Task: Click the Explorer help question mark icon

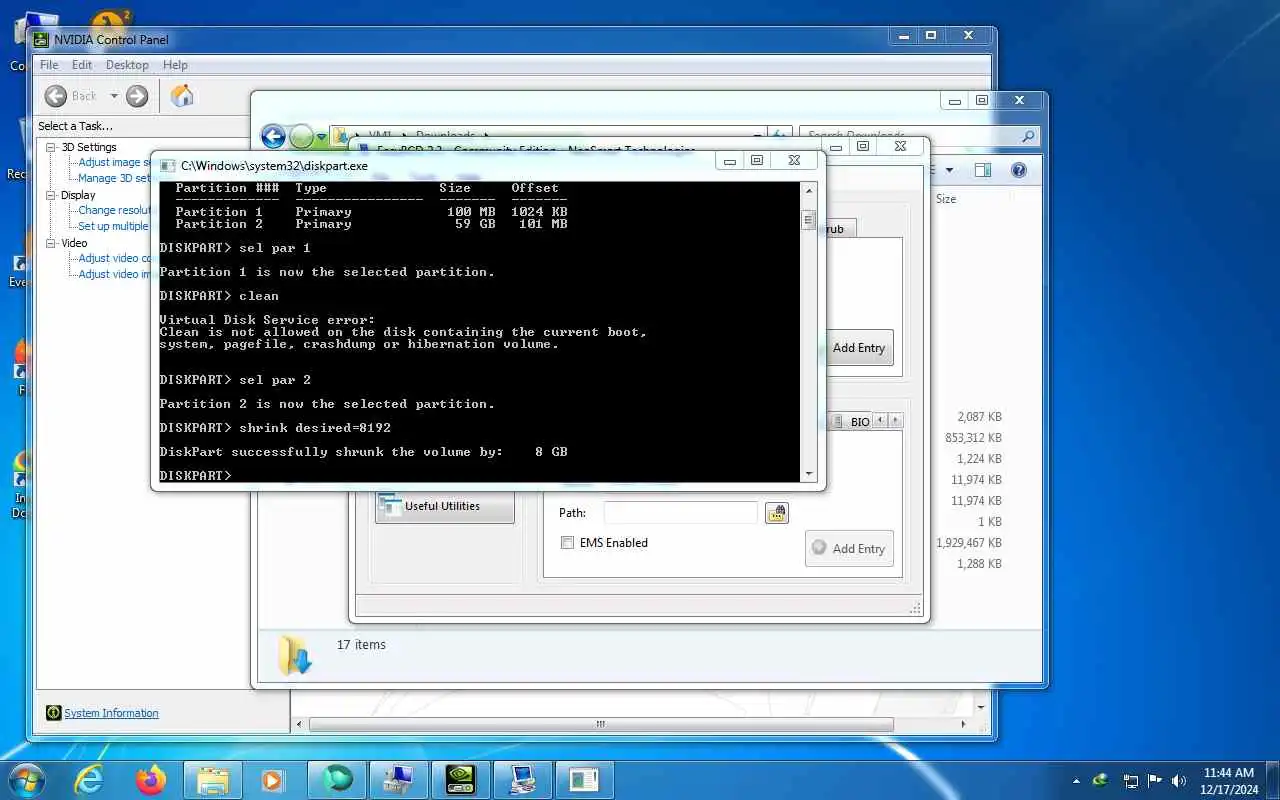Action: 1019,170
